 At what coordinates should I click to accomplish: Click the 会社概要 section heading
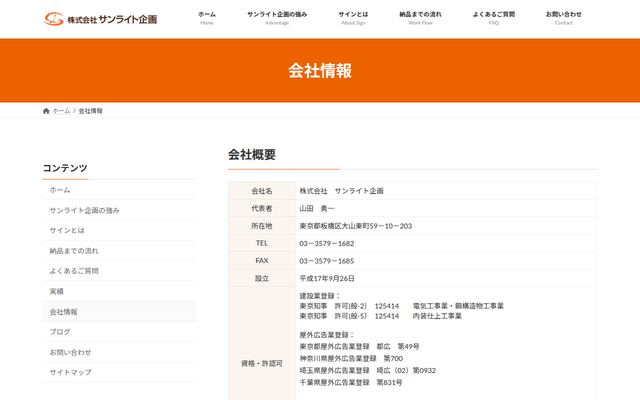point(252,155)
